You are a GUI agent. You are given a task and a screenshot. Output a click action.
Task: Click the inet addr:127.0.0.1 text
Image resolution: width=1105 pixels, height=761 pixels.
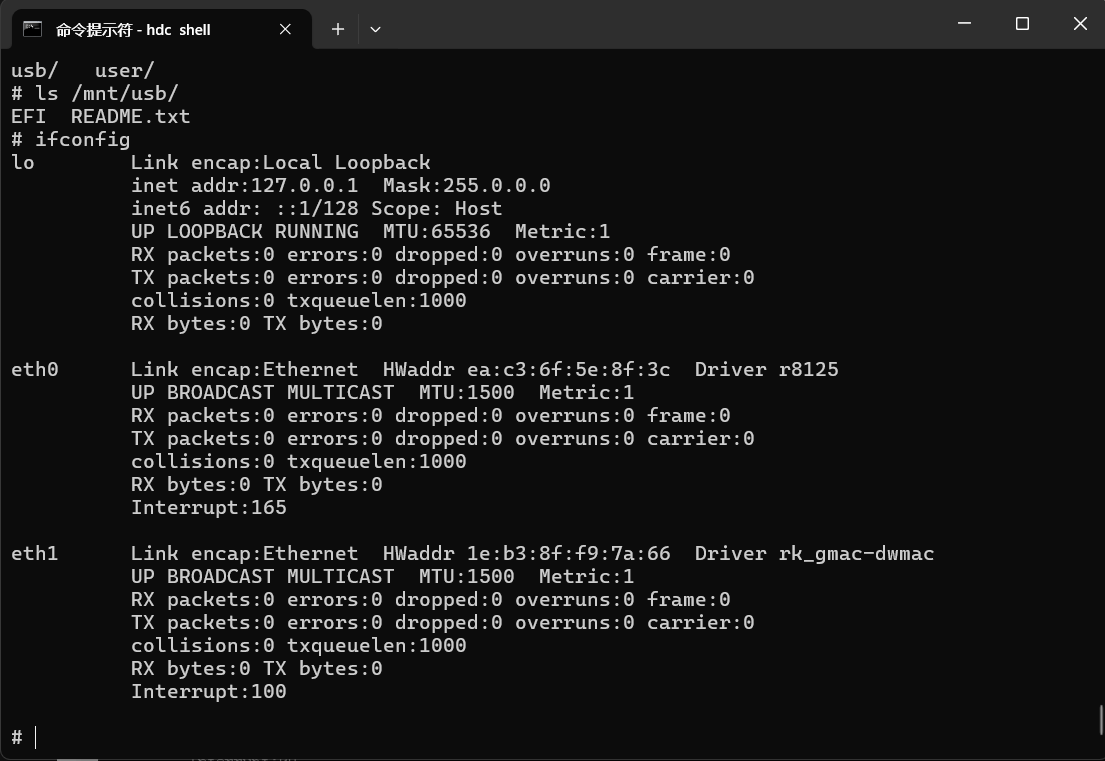coord(244,186)
